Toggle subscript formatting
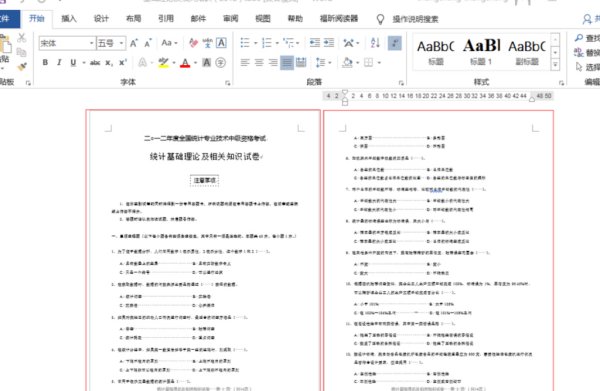 (109, 63)
